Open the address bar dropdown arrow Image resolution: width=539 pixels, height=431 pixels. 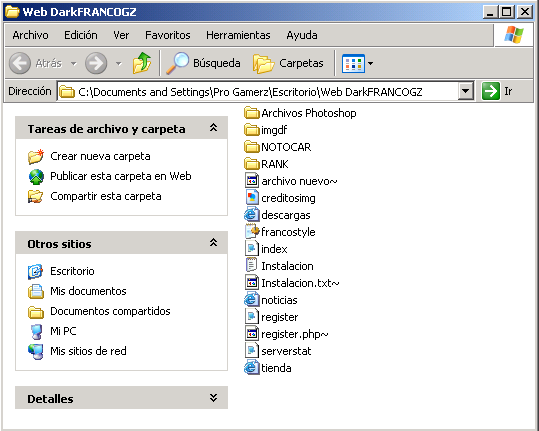[x=466, y=91]
